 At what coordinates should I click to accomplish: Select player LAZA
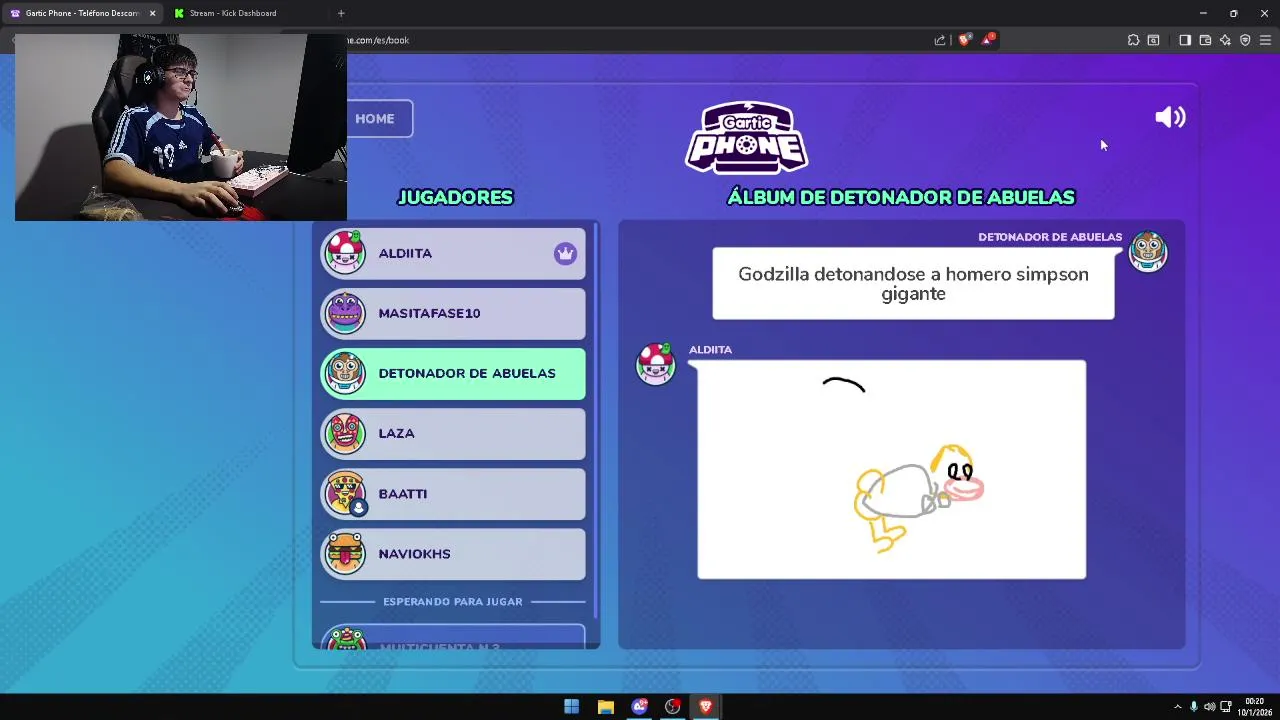click(453, 433)
